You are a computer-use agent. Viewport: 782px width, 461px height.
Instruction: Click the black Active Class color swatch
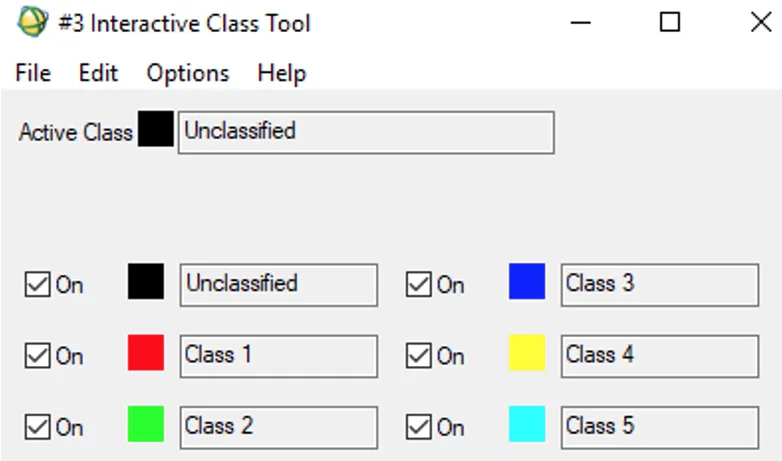(156, 129)
